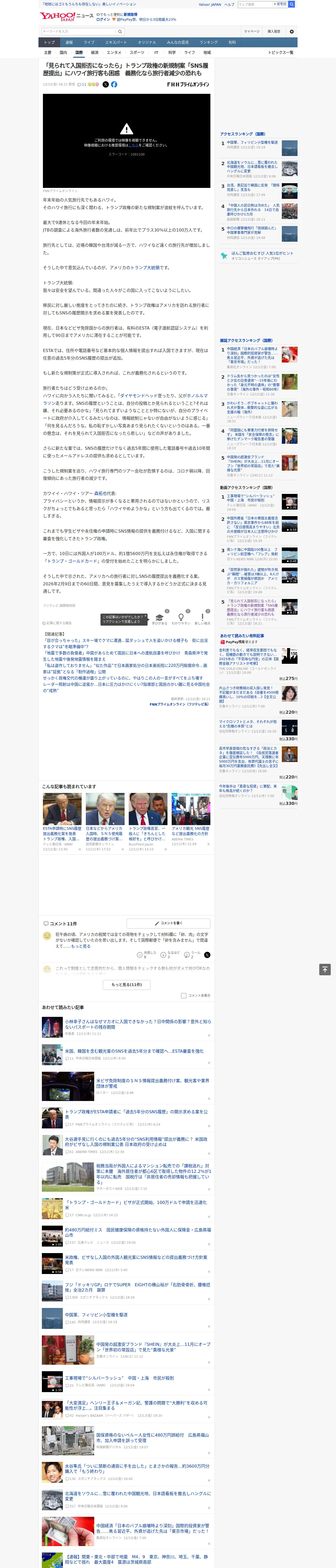
Task: Click the ぼんご監修おむすび ad fish icon
Action: 224,256
